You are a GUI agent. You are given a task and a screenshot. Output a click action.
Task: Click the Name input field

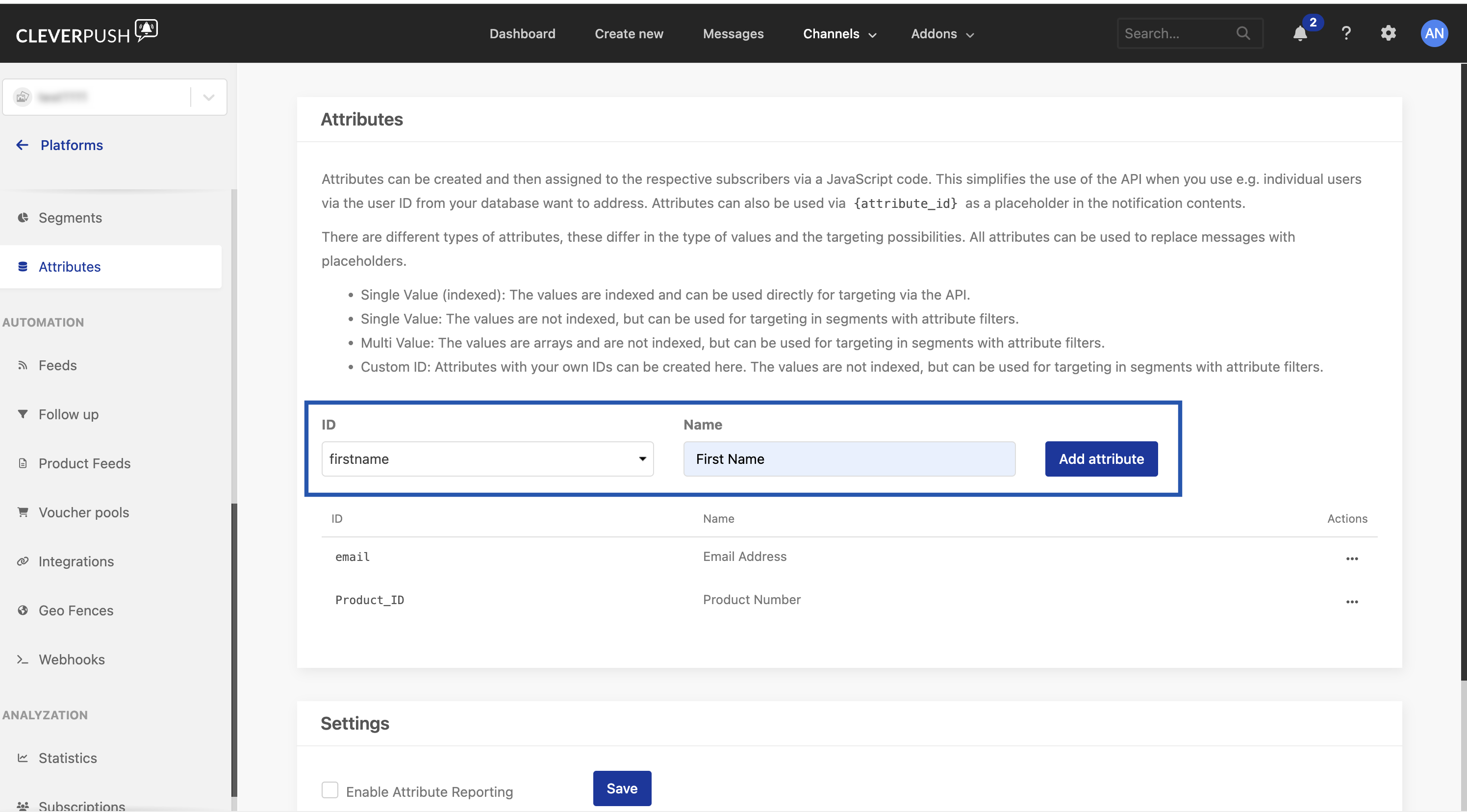pyautogui.click(x=849, y=459)
